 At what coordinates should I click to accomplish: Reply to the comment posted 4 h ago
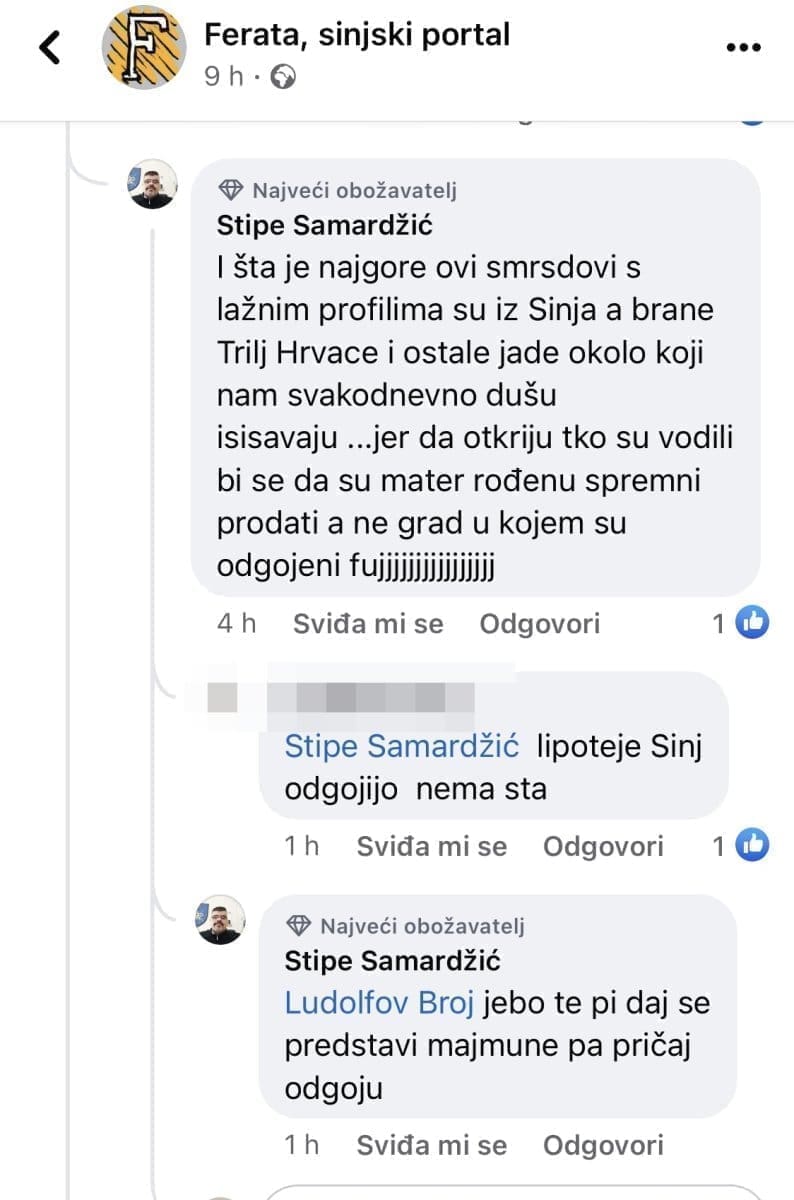[x=540, y=624]
